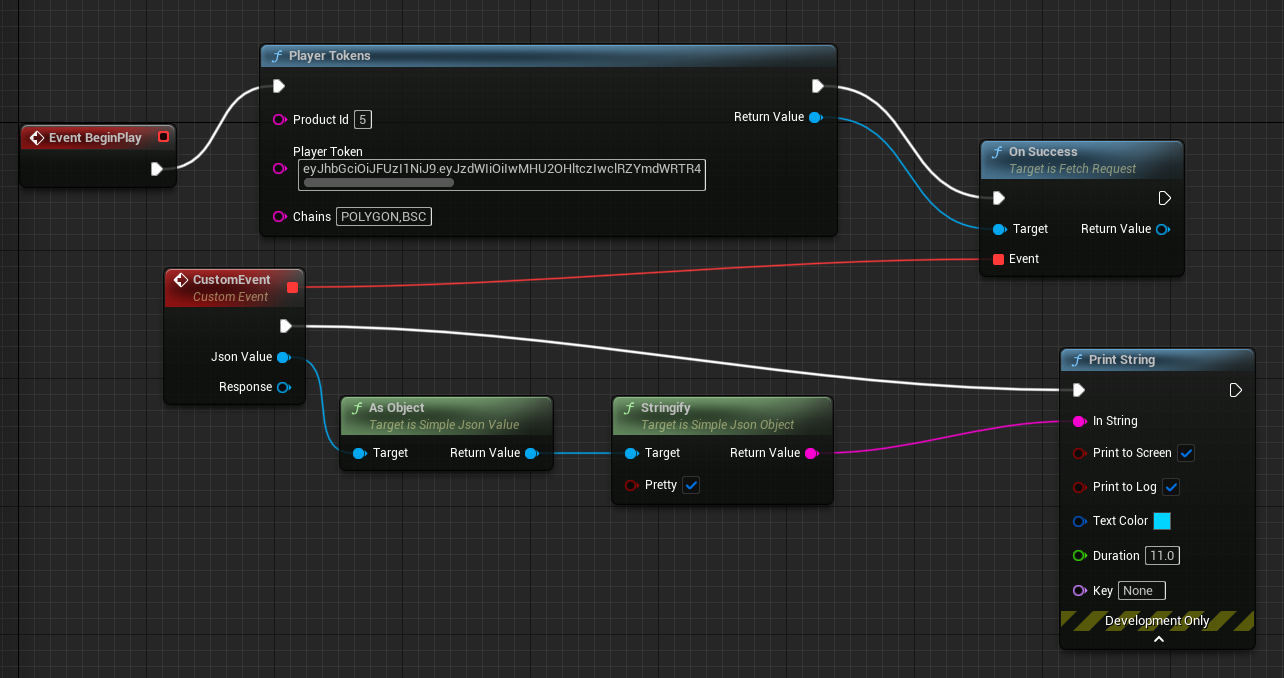The image size is (1284, 678).
Task: Click the Json Value pin on CustomEvent
Action: [x=285, y=357]
